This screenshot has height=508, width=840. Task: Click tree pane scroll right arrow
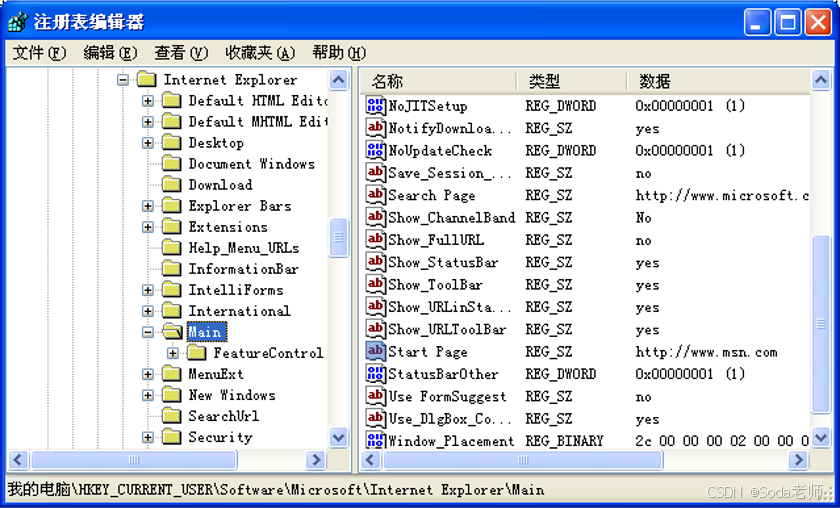[x=316, y=459]
